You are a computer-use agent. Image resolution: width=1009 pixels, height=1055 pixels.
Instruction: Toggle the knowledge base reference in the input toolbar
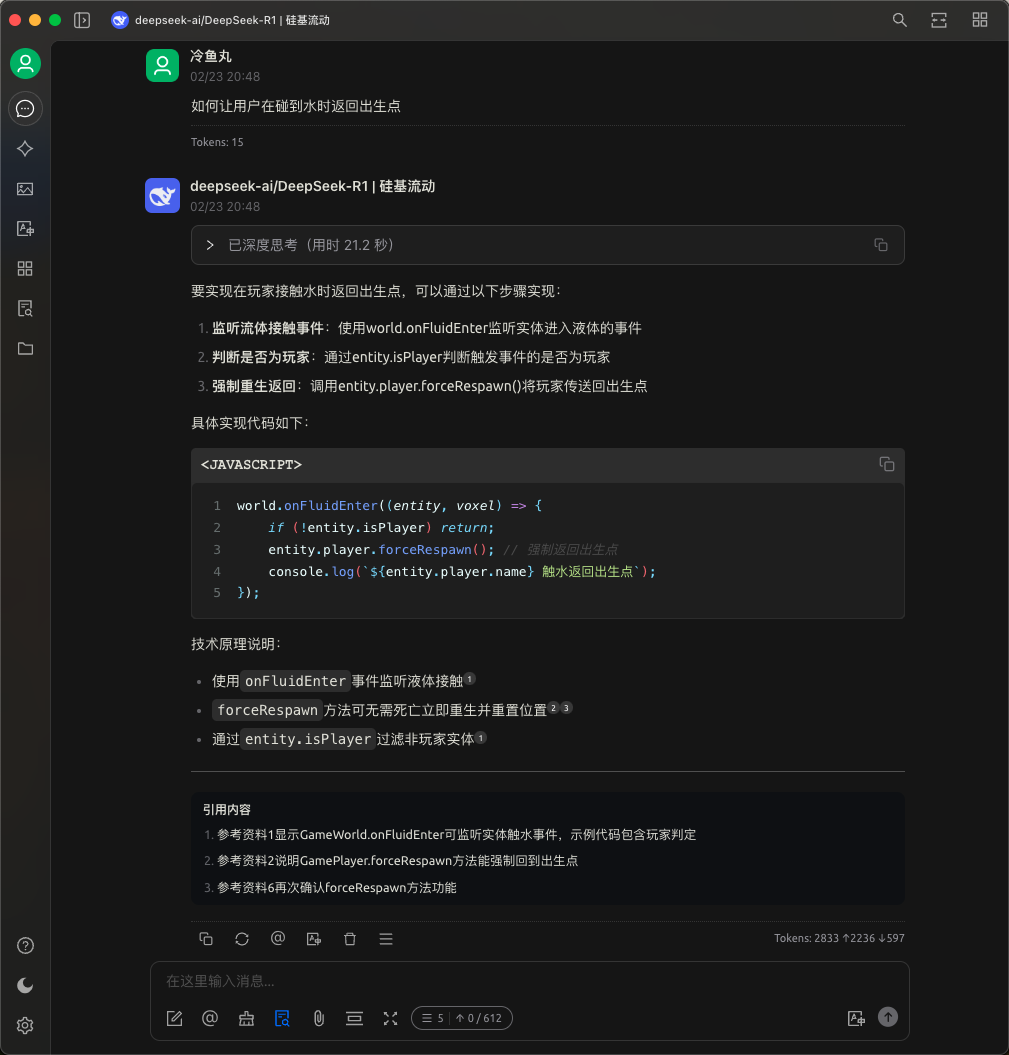point(282,1018)
